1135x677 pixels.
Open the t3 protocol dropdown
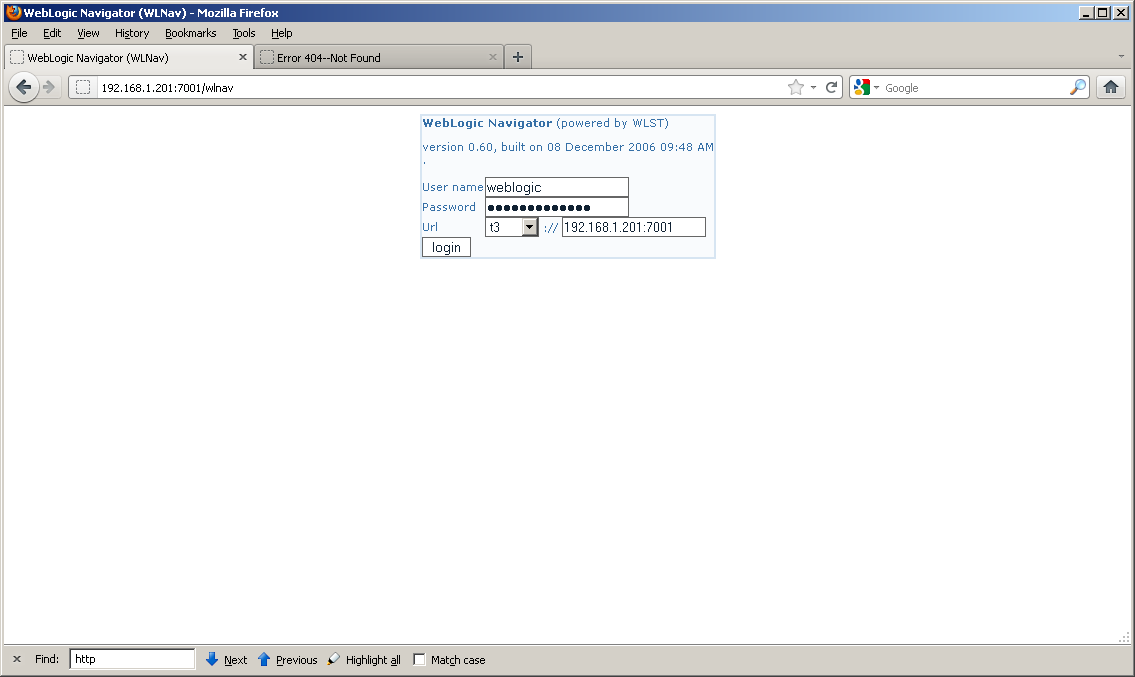530,227
